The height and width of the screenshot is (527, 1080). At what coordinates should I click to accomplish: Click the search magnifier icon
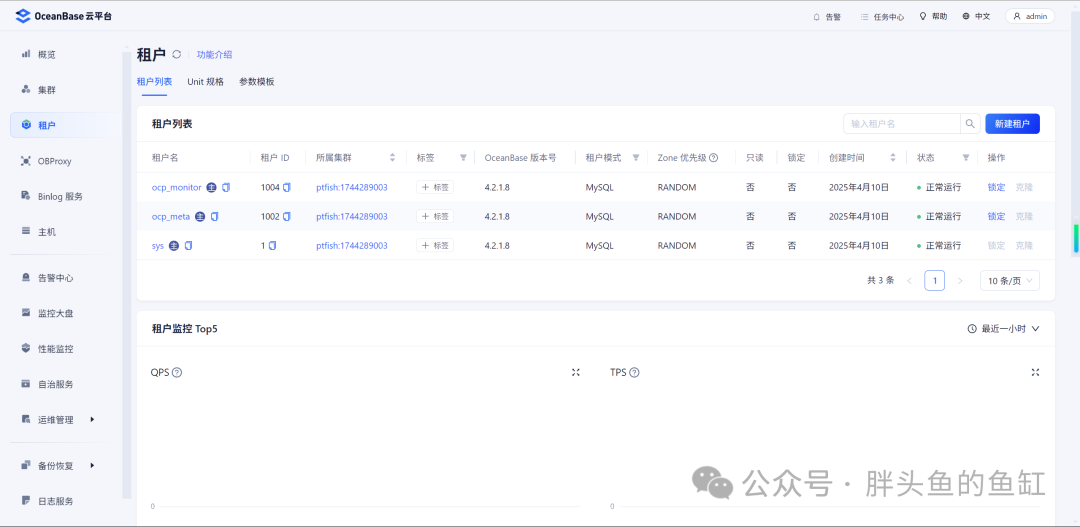point(970,124)
